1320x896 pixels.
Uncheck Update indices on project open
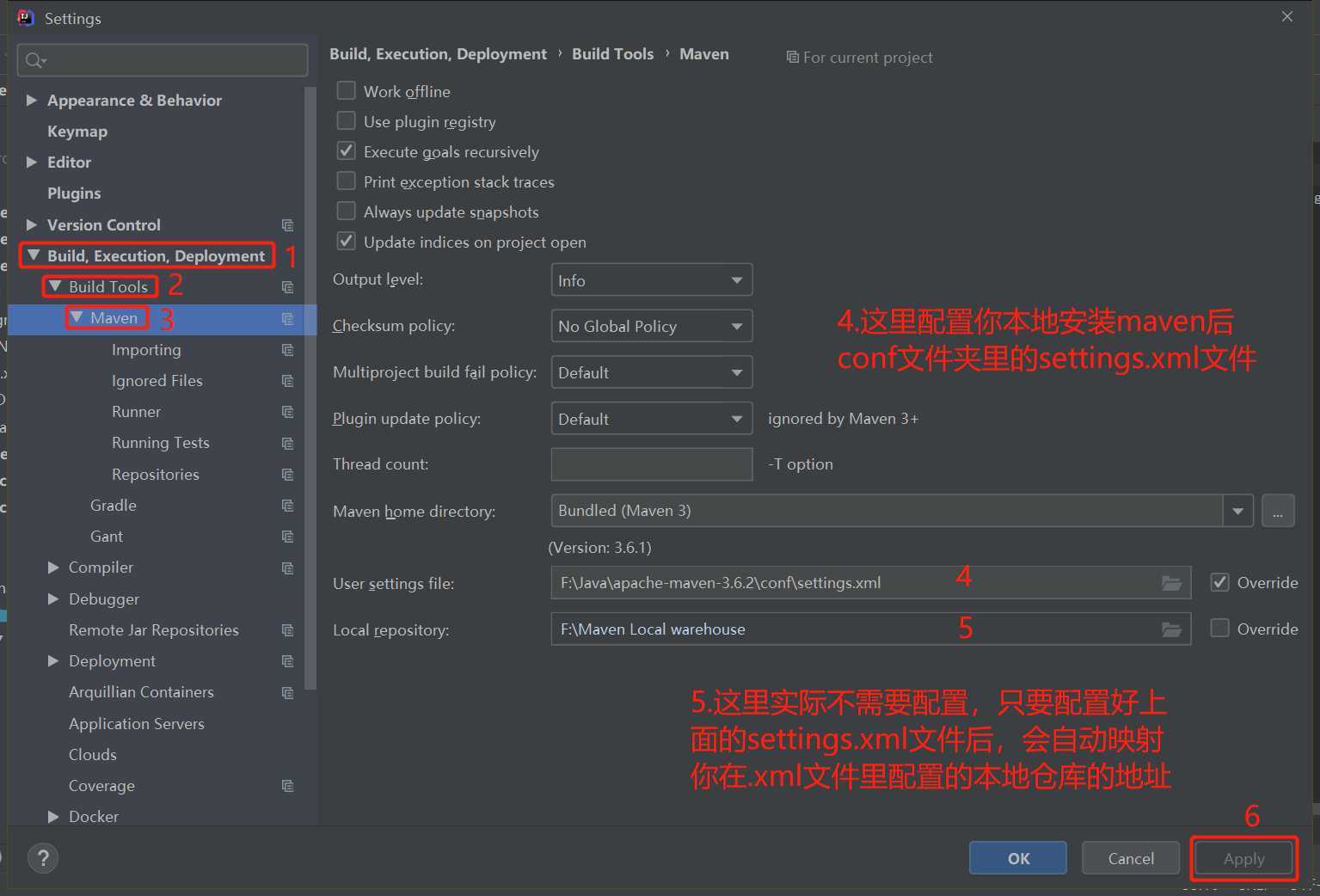pos(346,241)
